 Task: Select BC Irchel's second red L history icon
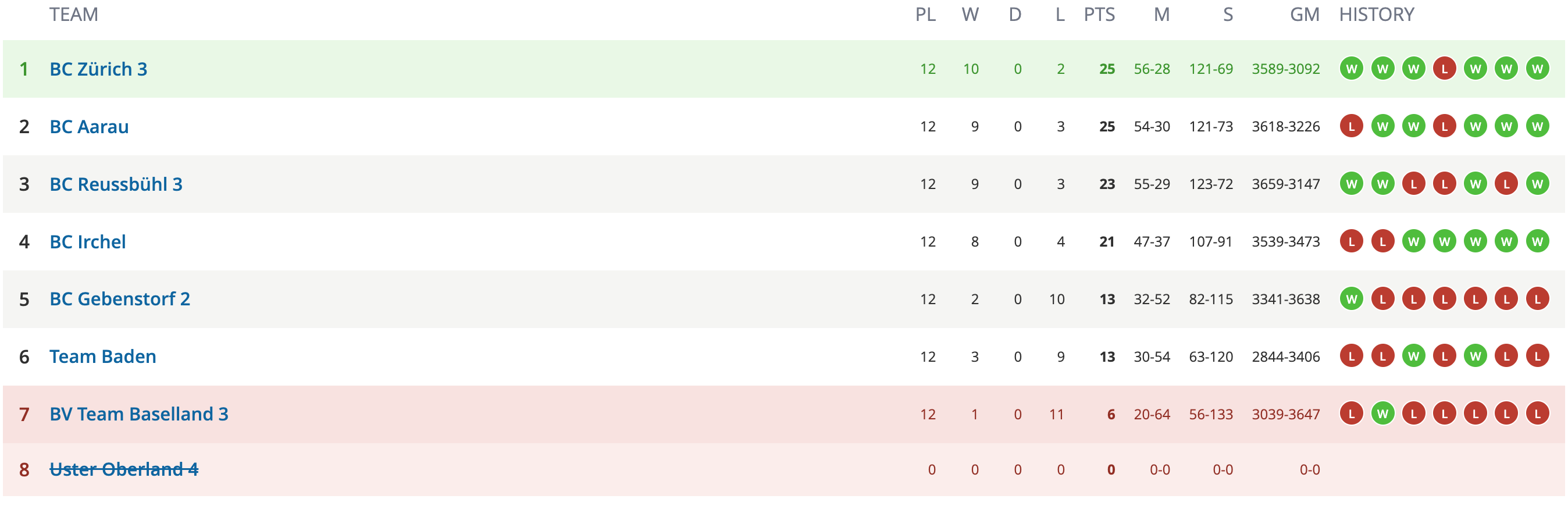pos(1382,242)
